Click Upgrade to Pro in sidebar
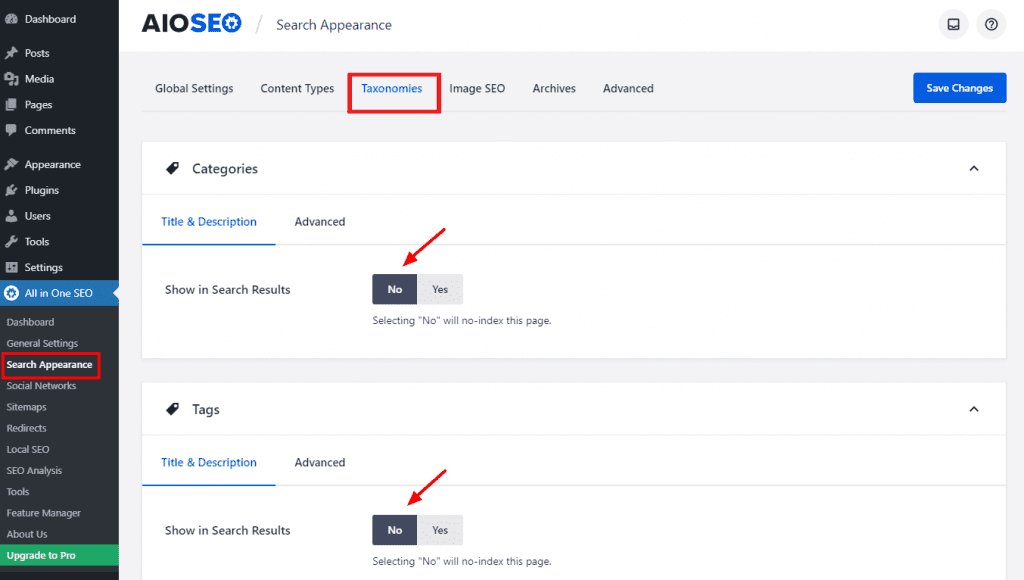This screenshot has height=580, width=1024. [x=40, y=554]
